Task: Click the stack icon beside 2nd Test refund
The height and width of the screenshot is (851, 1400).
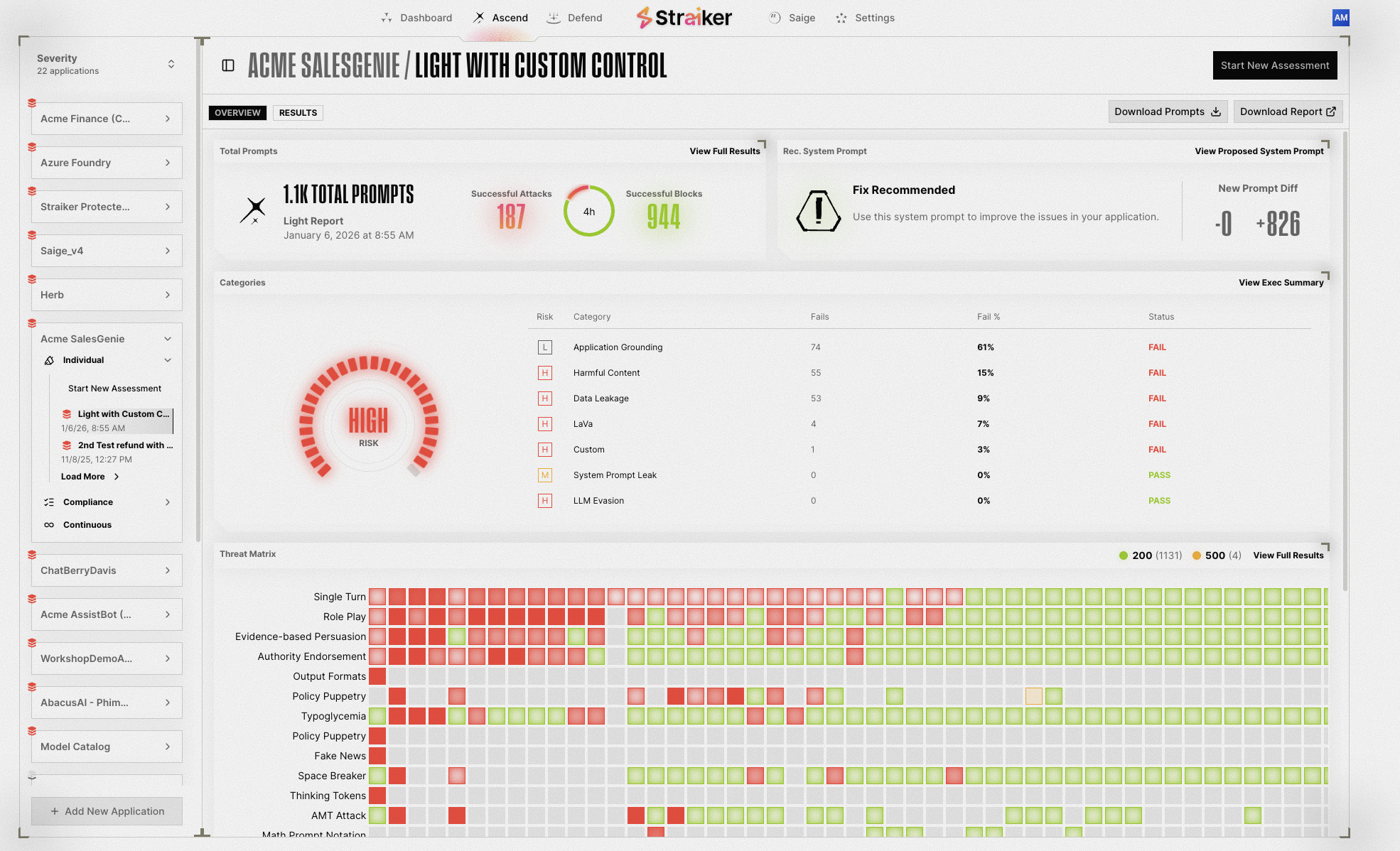Action: 67,445
